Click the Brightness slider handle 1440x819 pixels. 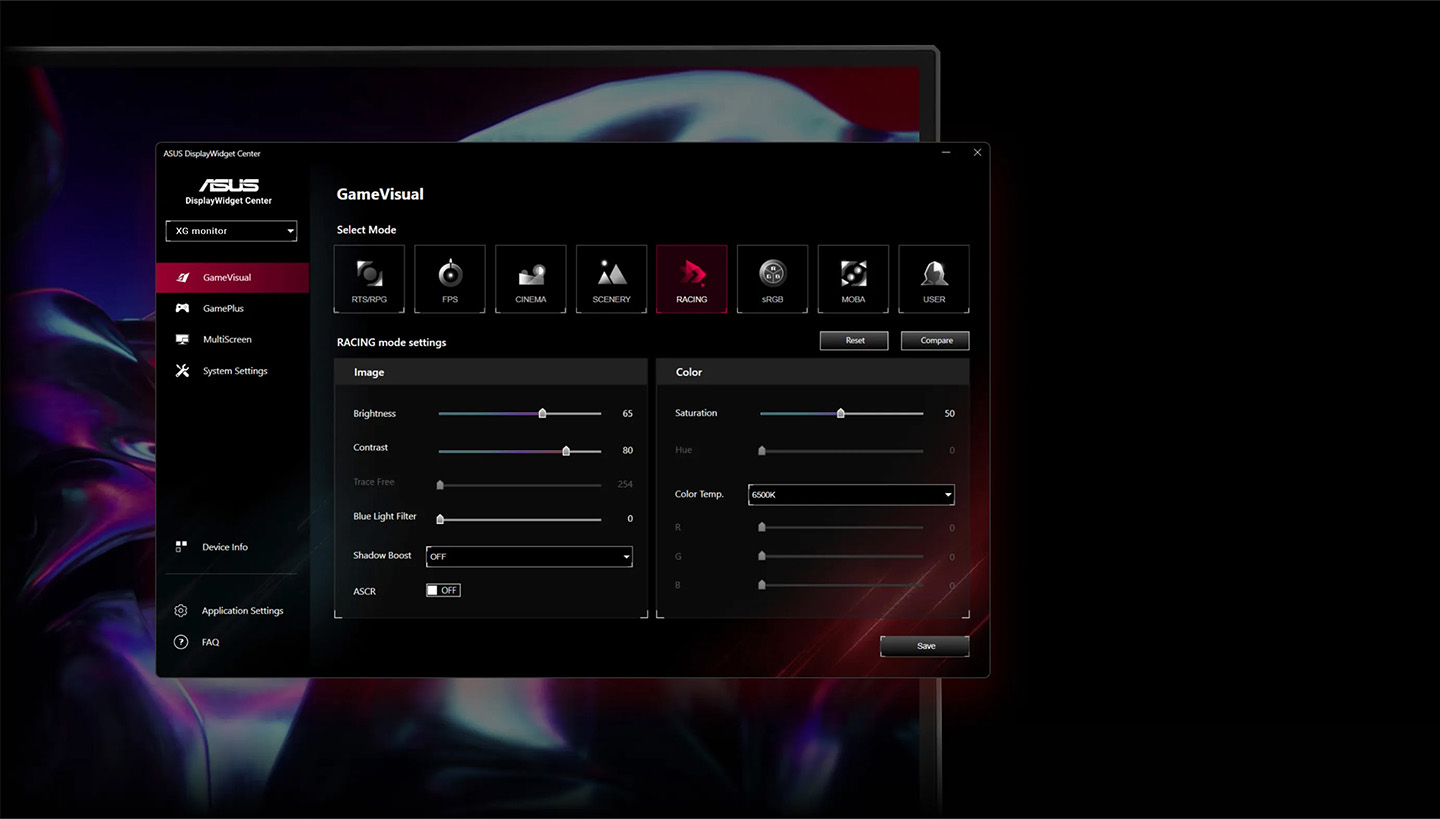tap(543, 413)
